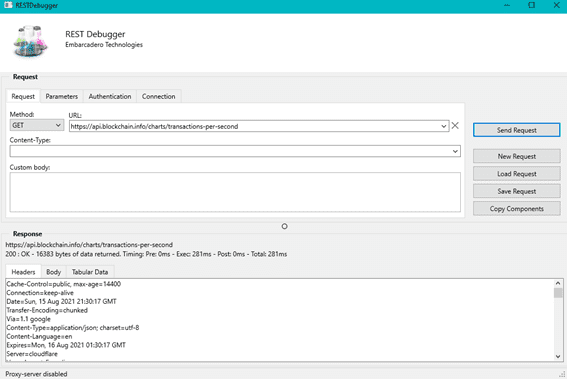Clear the URL with the X icon
The height and width of the screenshot is (379, 567).
[455, 125]
